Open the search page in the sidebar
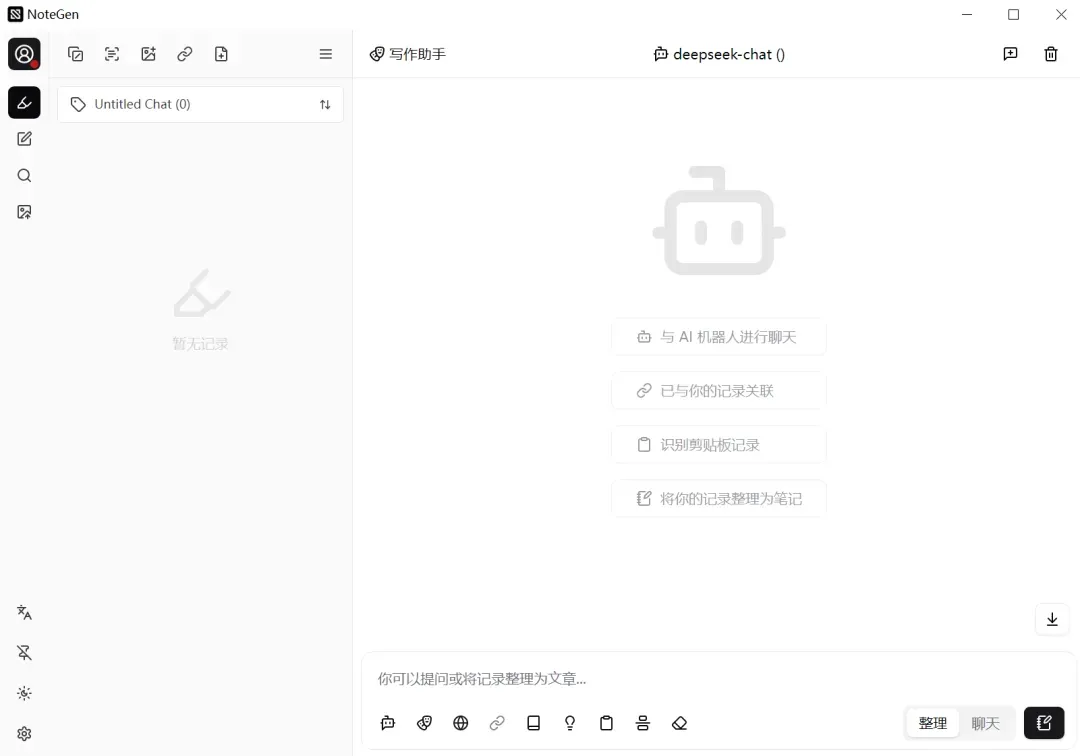Viewport: 1080px width, 756px height. click(x=24, y=176)
